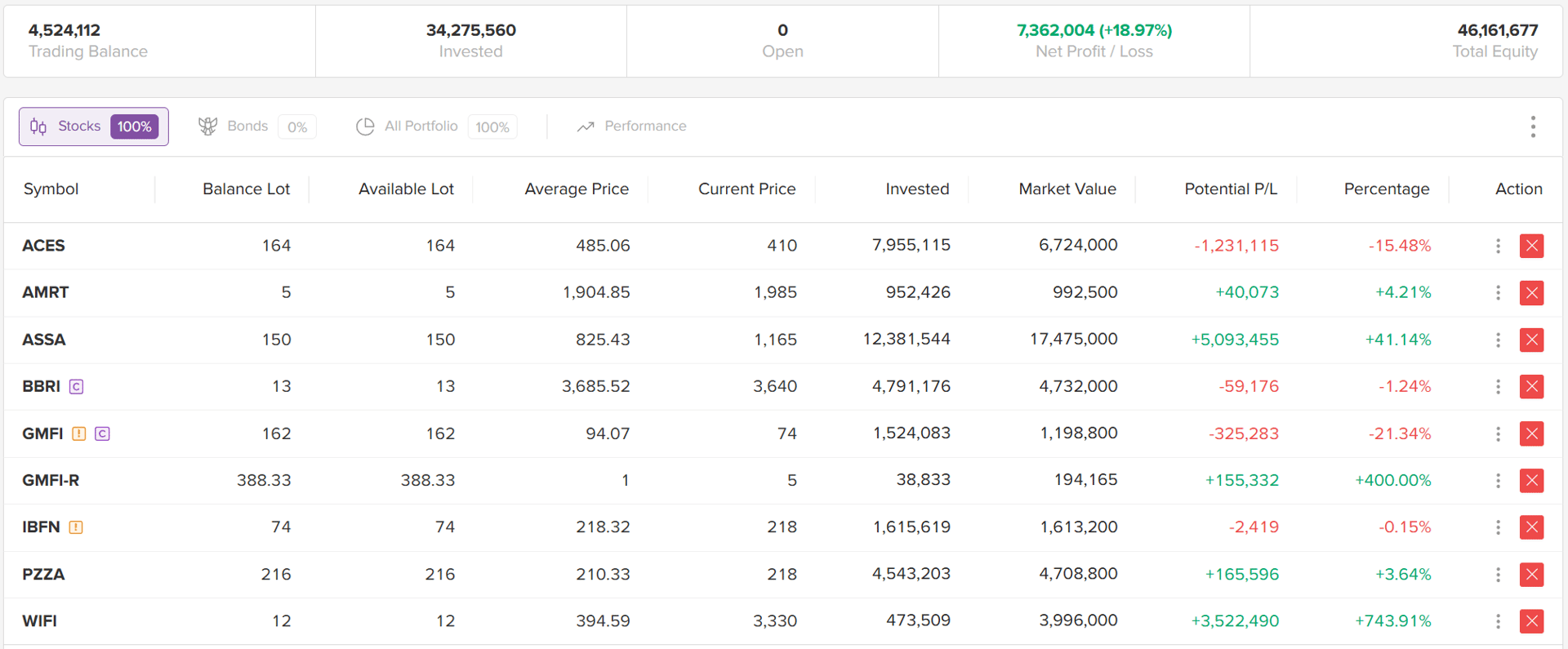This screenshot has width=1568, height=649.
Task: Click the red sell button for ASSA
Action: click(1531, 340)
